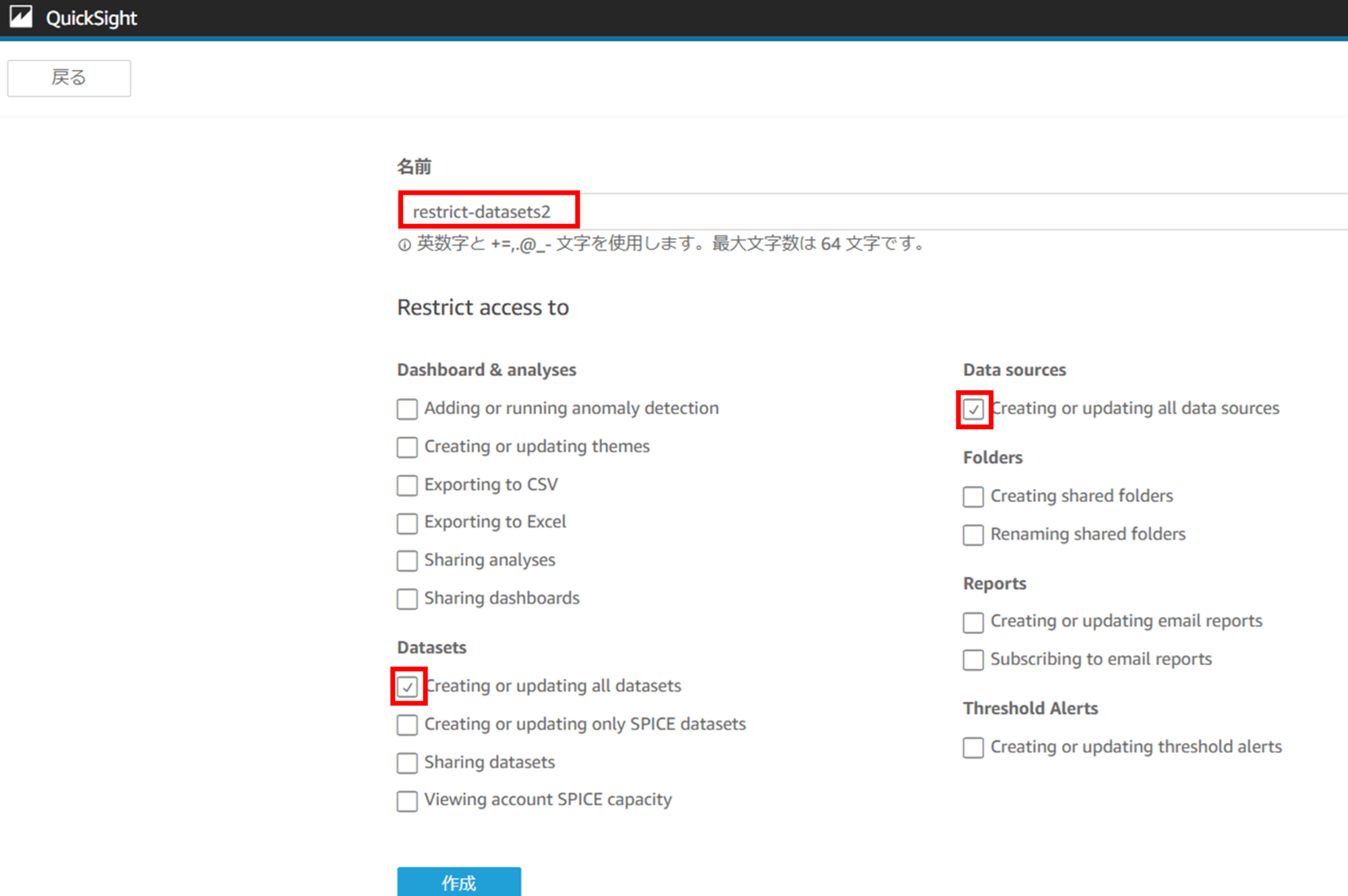Check Creating or updating only SPICE datasets
1348x896 pixels.
pos(407,725)
